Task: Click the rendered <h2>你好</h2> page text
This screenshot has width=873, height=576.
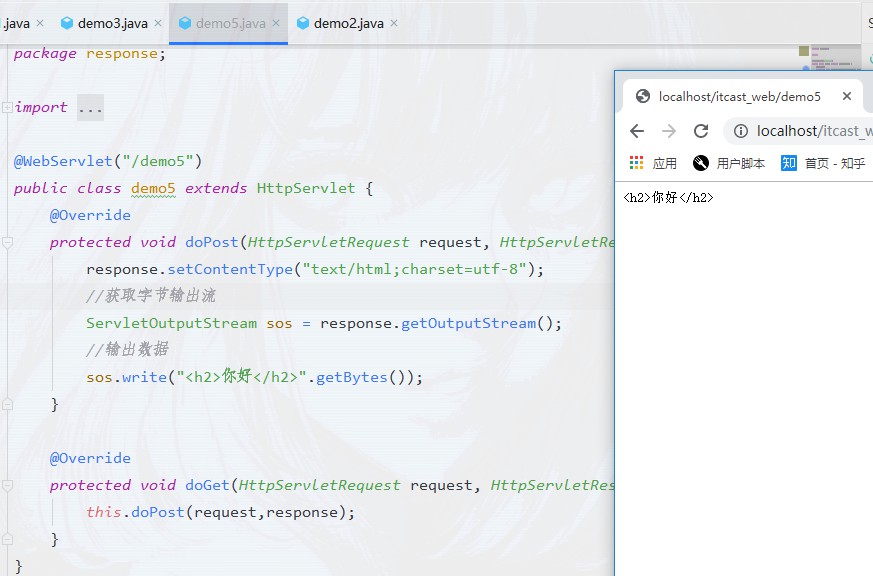Action: click(x=668, y=198)
